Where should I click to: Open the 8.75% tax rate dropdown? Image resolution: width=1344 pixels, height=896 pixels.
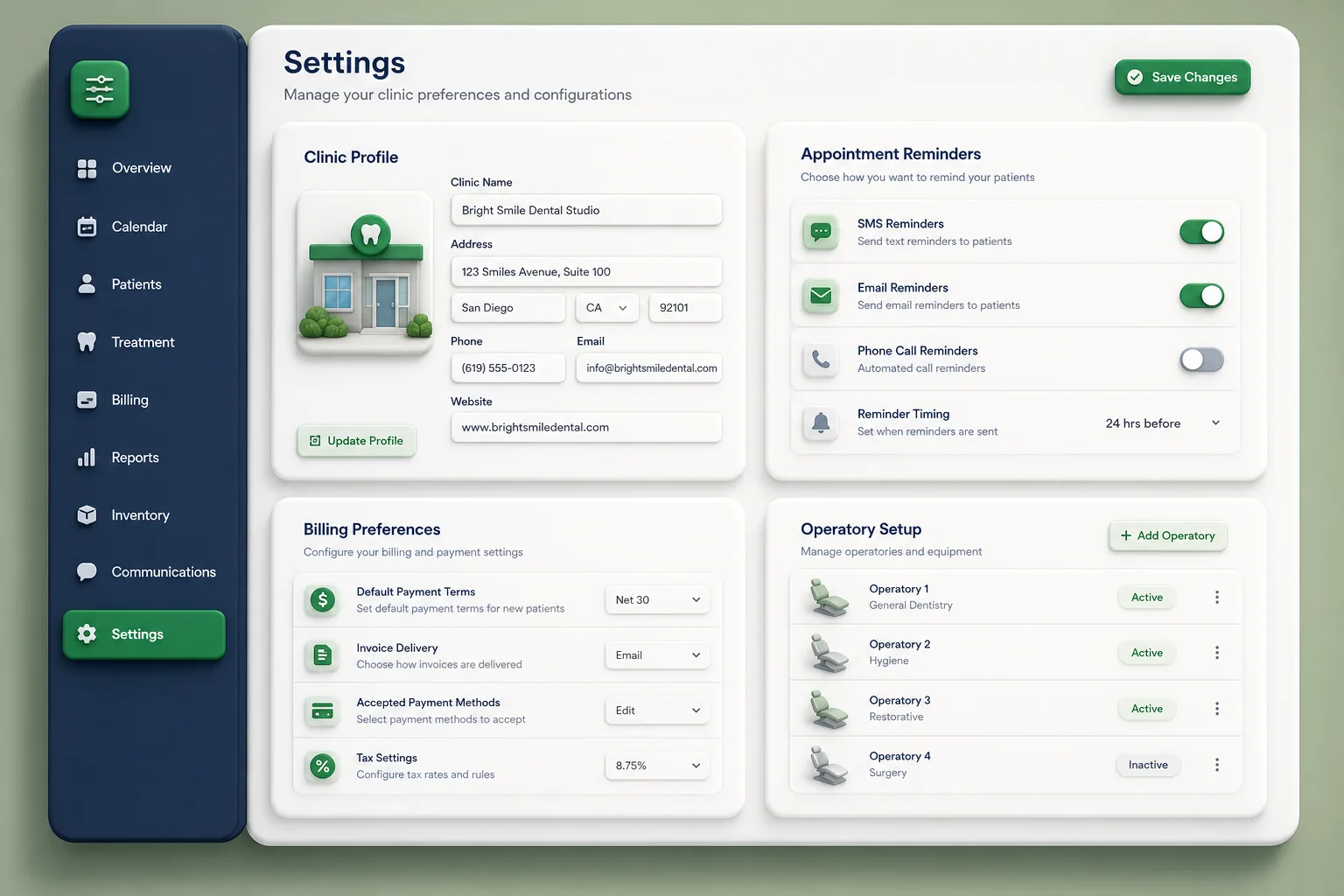pos(657,766)
